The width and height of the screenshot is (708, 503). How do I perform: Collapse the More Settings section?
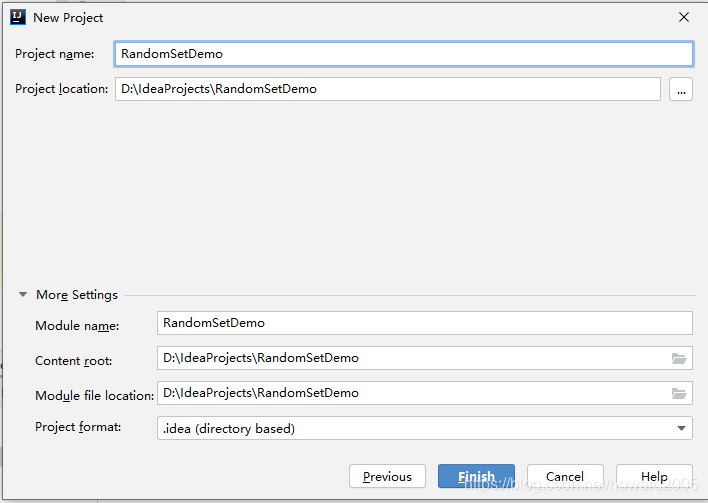point(23,294)
